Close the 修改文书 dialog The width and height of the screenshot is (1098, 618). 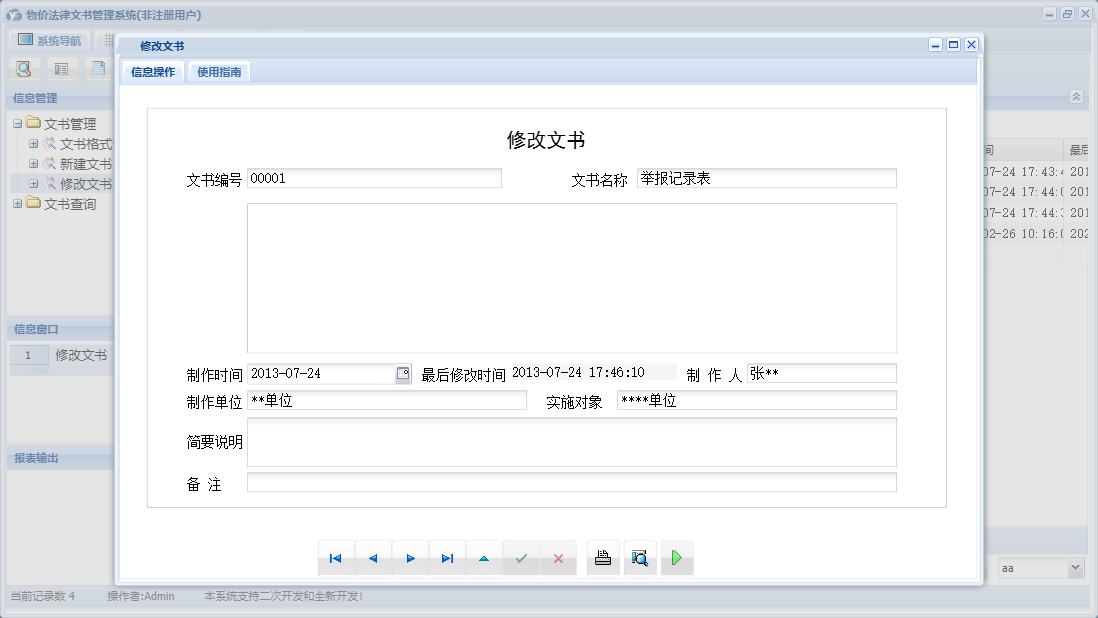pyautogui.click(x=971, y=45)
